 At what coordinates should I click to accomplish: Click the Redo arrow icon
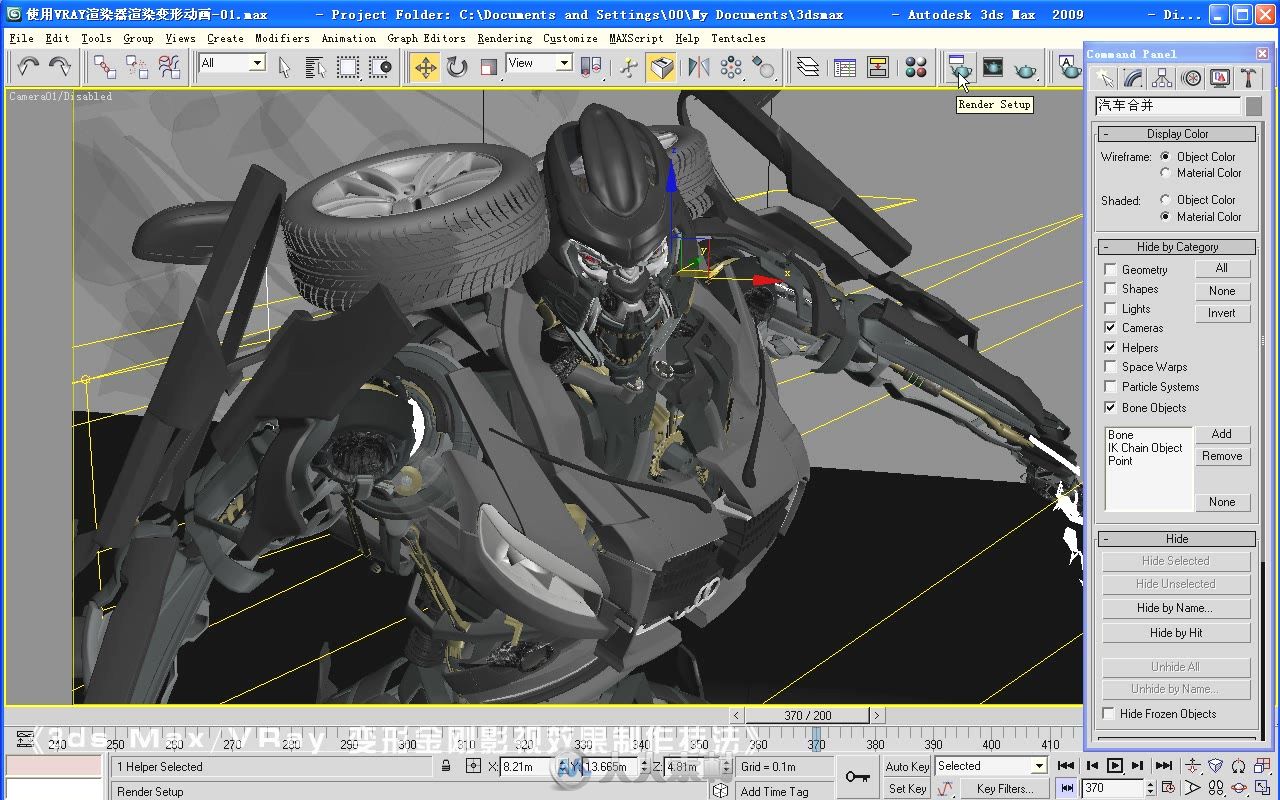tap(60, 67)
